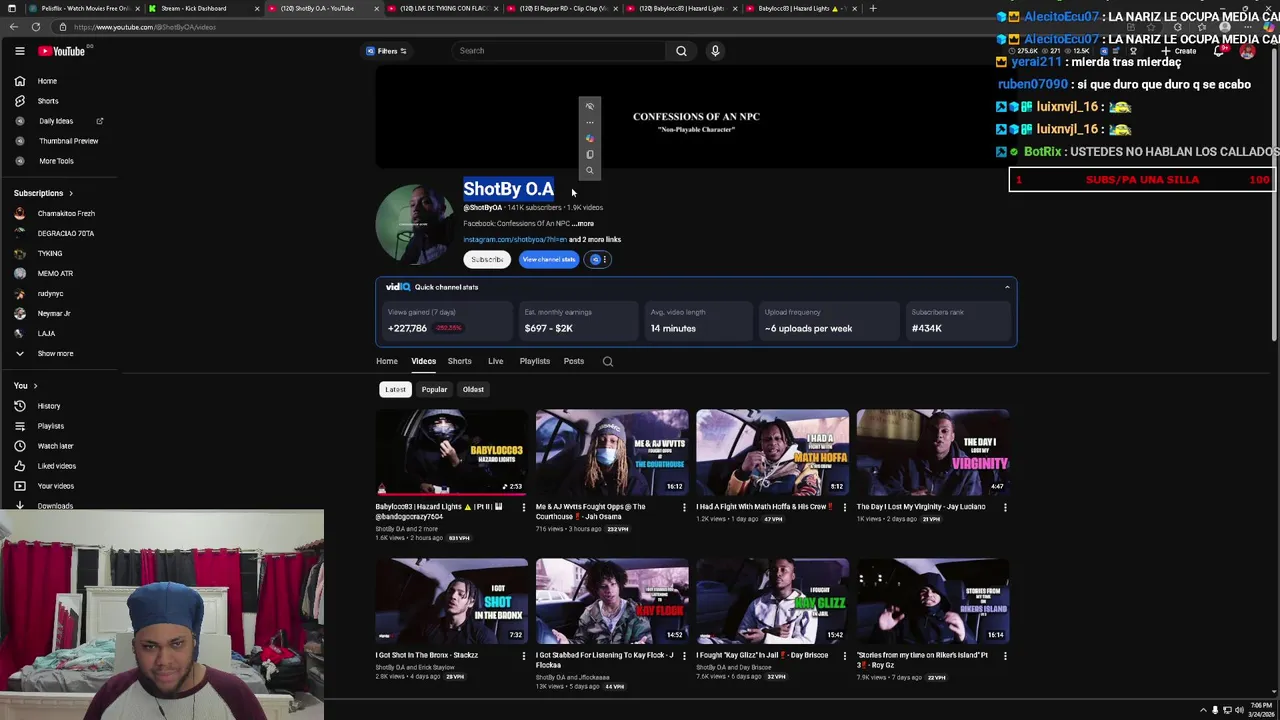
Task: Open MEMO ATR subscription channel
Action: point(55,273)
